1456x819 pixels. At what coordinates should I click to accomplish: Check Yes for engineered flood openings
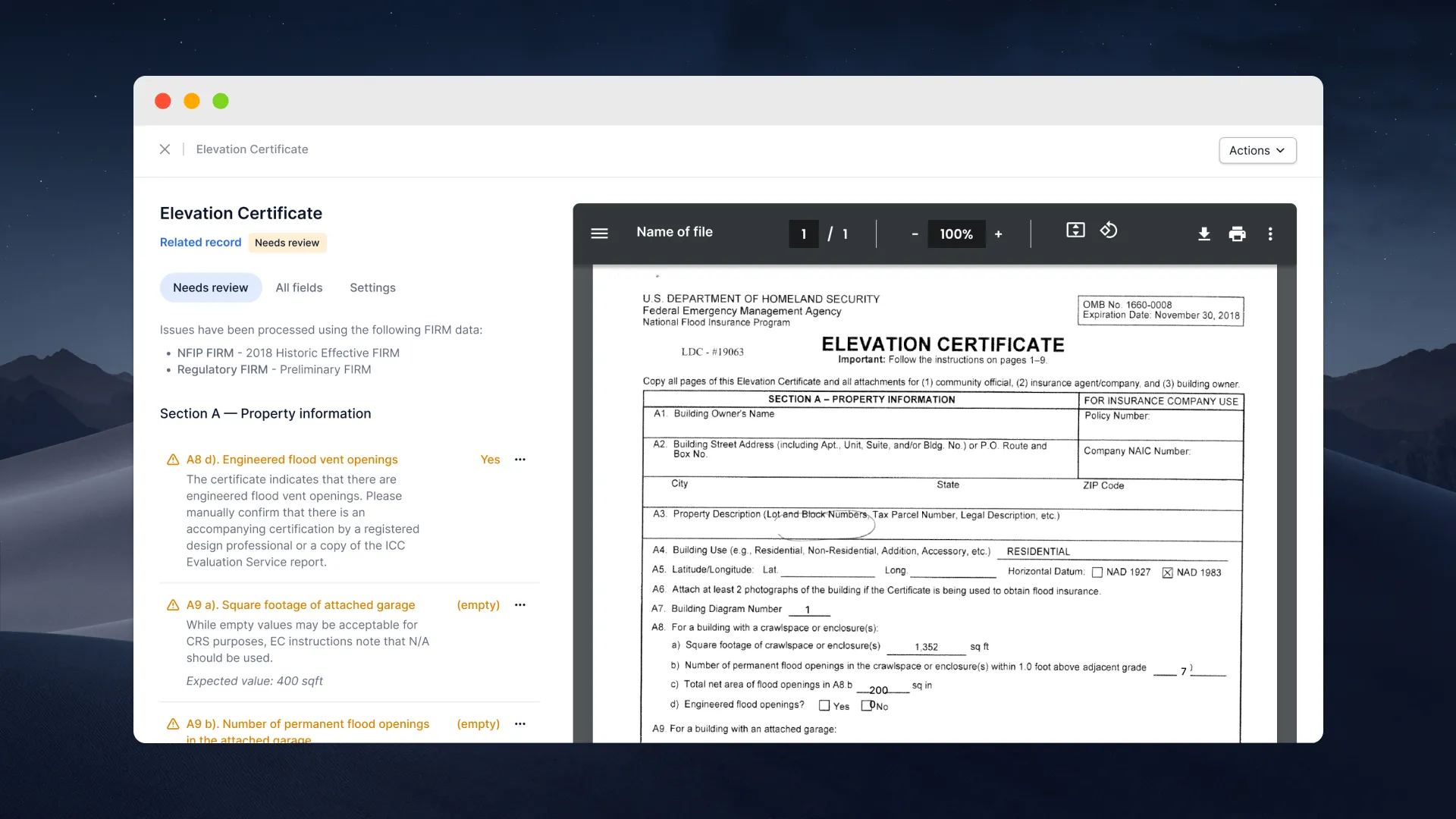click(x=824, y=706)
